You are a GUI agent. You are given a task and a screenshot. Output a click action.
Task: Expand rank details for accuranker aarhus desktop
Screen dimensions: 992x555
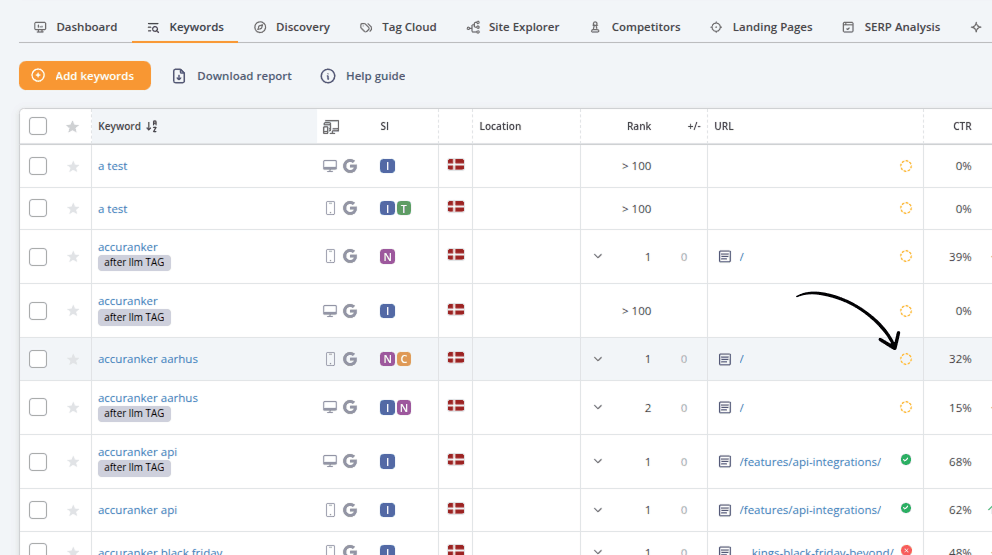tap(598, 407)
